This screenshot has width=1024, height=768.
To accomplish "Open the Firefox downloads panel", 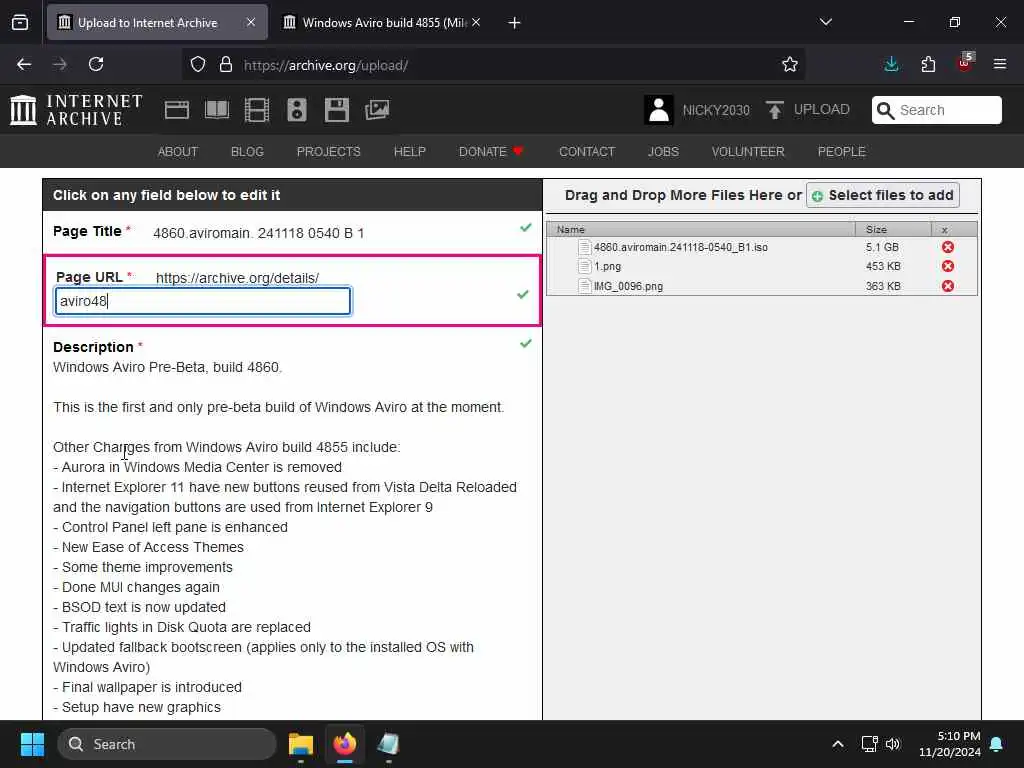I will point(891,64).
